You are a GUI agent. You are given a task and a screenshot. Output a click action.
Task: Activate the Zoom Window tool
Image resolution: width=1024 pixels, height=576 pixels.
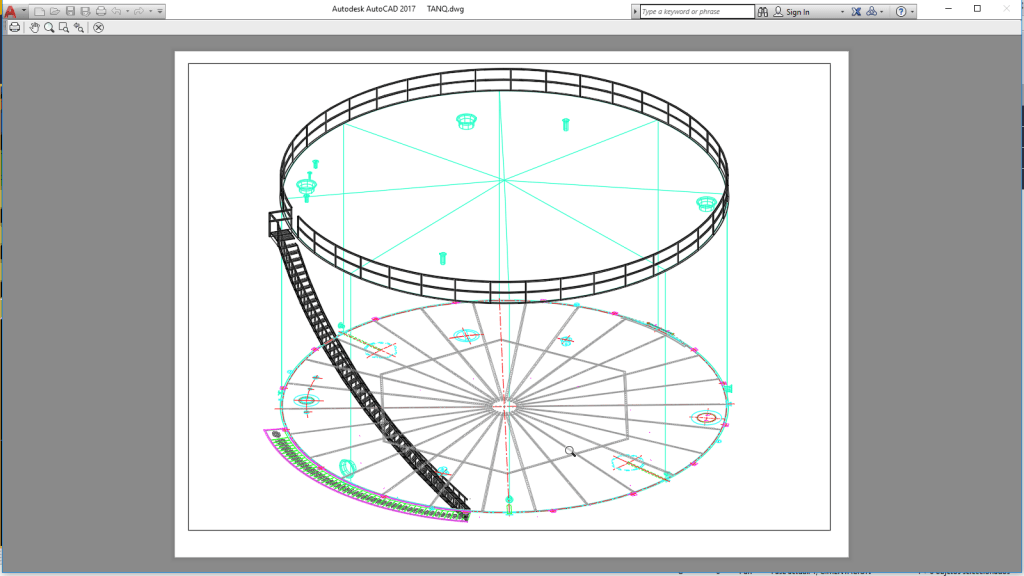pos(64,27)
